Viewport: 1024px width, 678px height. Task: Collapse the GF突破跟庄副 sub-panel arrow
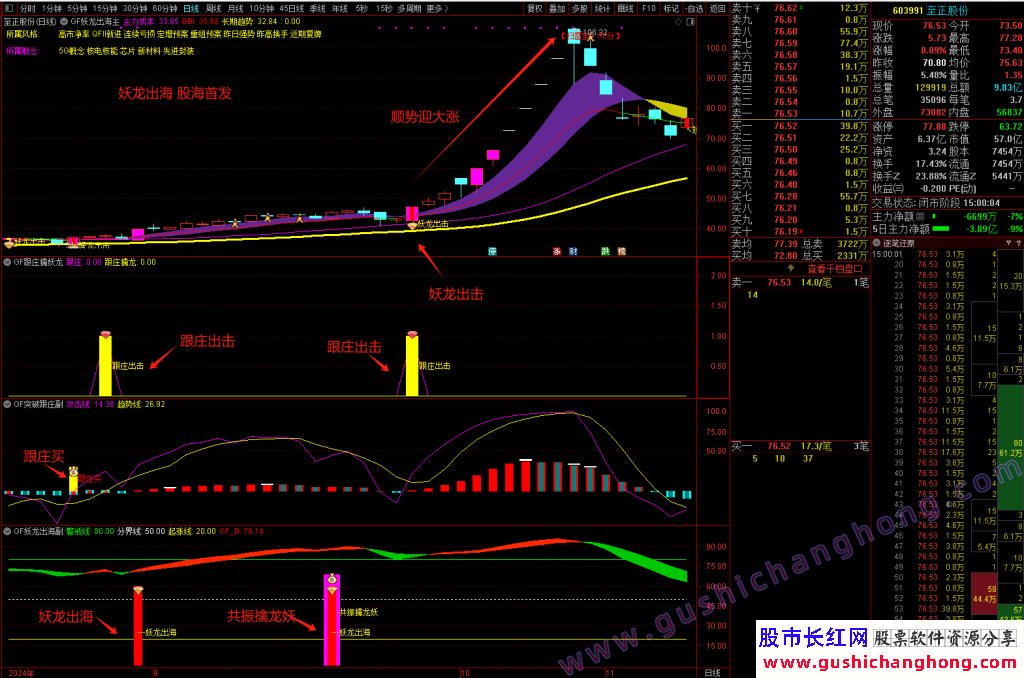tap(8, 404)
